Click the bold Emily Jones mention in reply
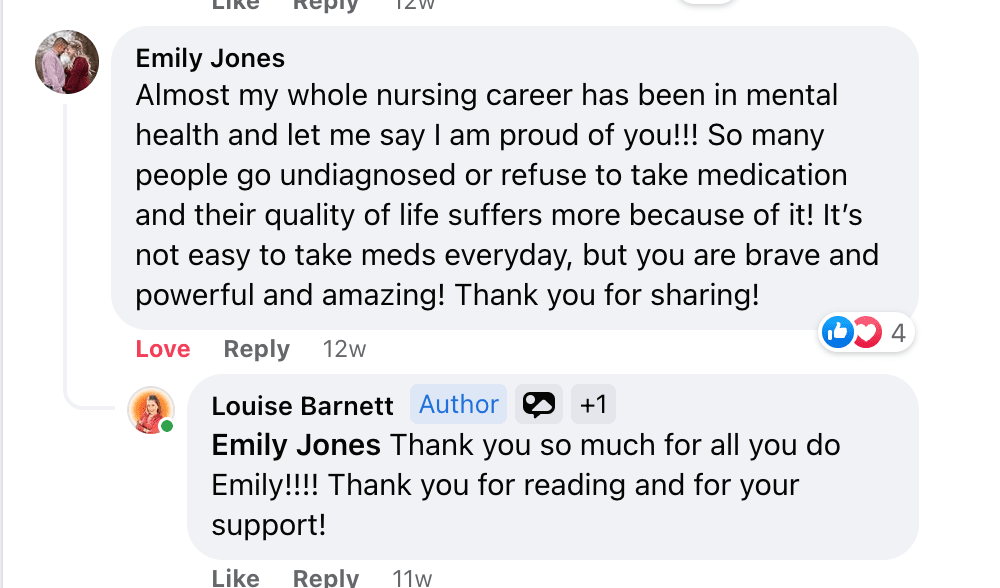 click(x=296, y=445)
